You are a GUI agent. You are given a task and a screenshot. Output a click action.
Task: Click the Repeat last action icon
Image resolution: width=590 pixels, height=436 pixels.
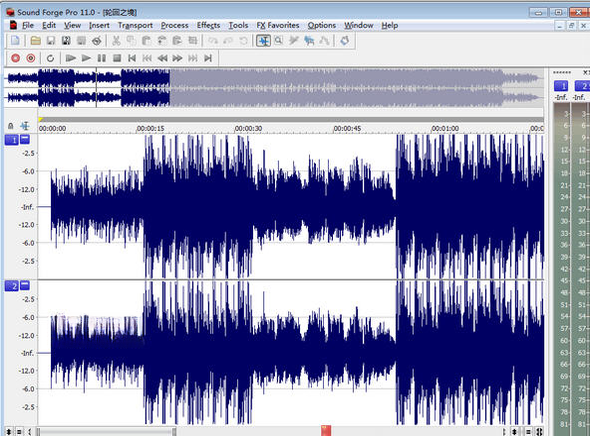point(243,40)
